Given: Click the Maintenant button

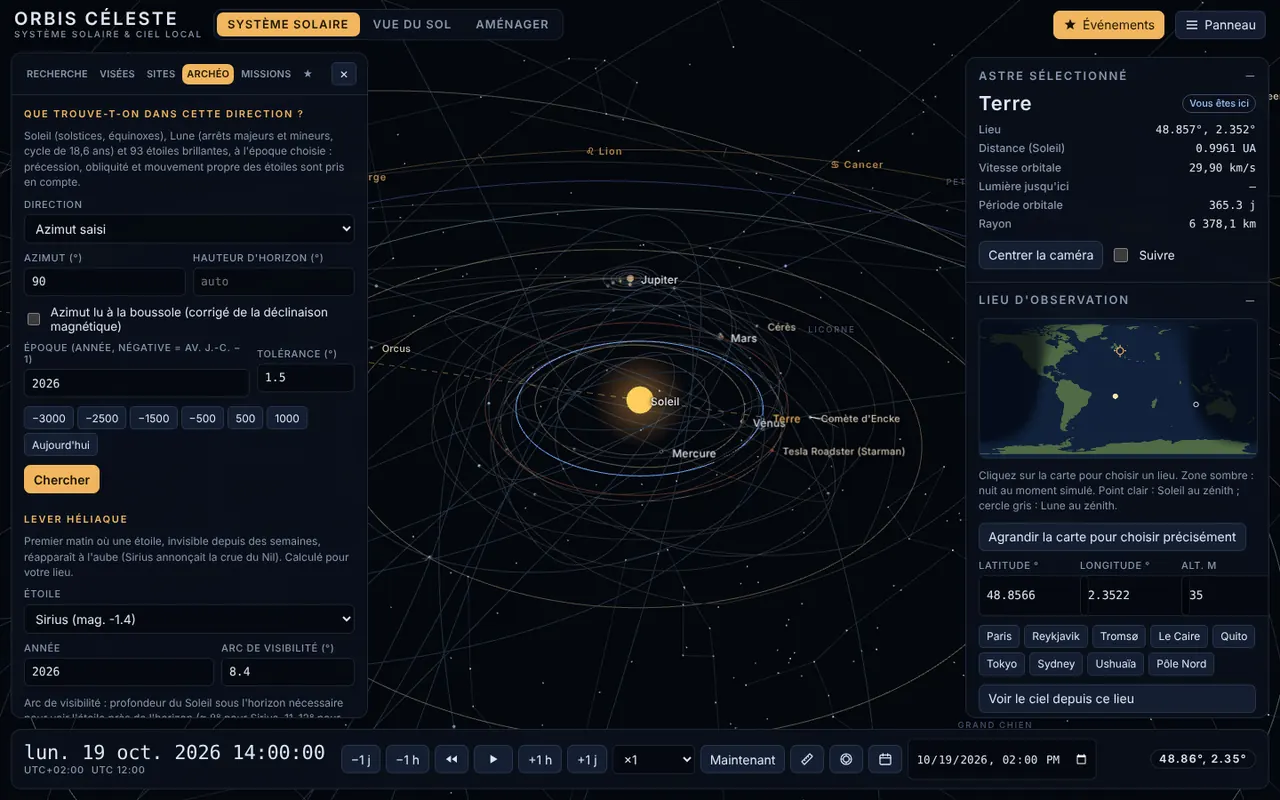Looking at the screenshot, I should [x=742, y=759].
